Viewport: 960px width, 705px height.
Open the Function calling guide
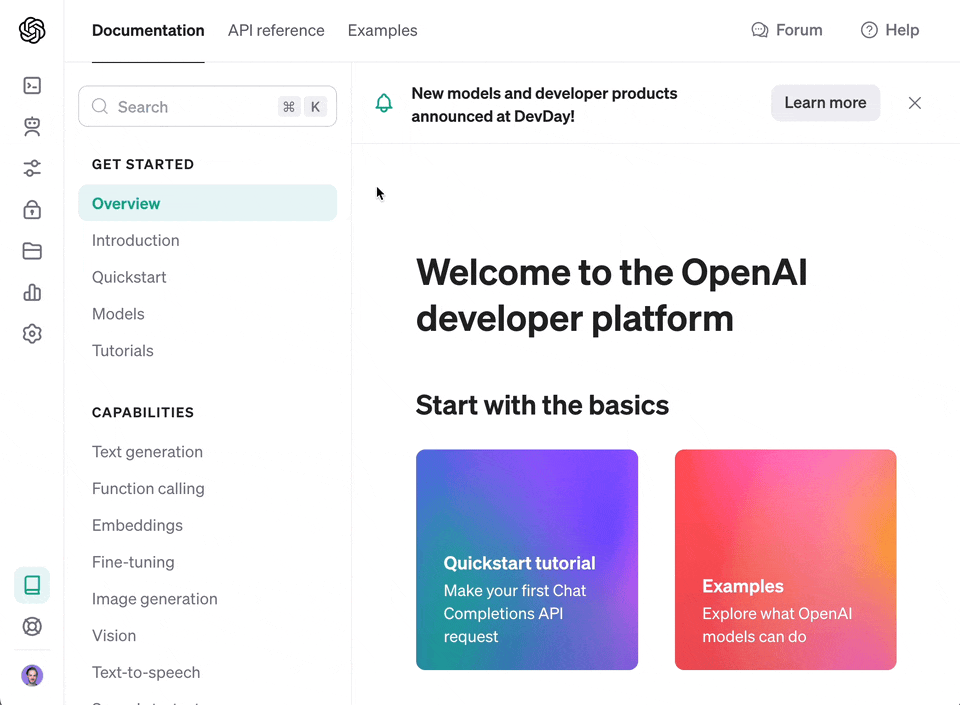(148, 488)
